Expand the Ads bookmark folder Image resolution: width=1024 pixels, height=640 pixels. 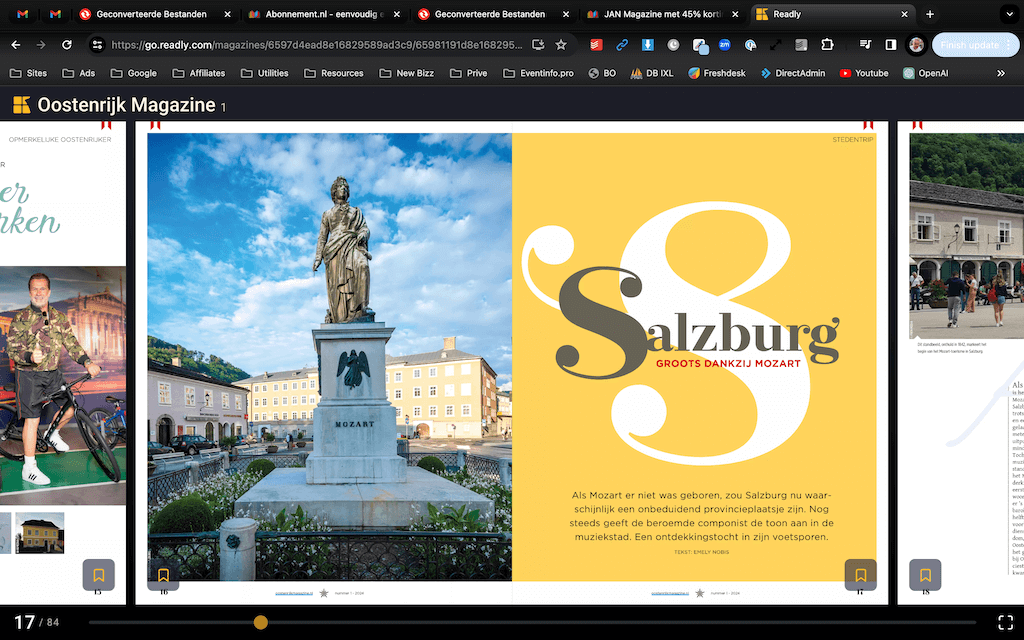[x=78, y=73]
